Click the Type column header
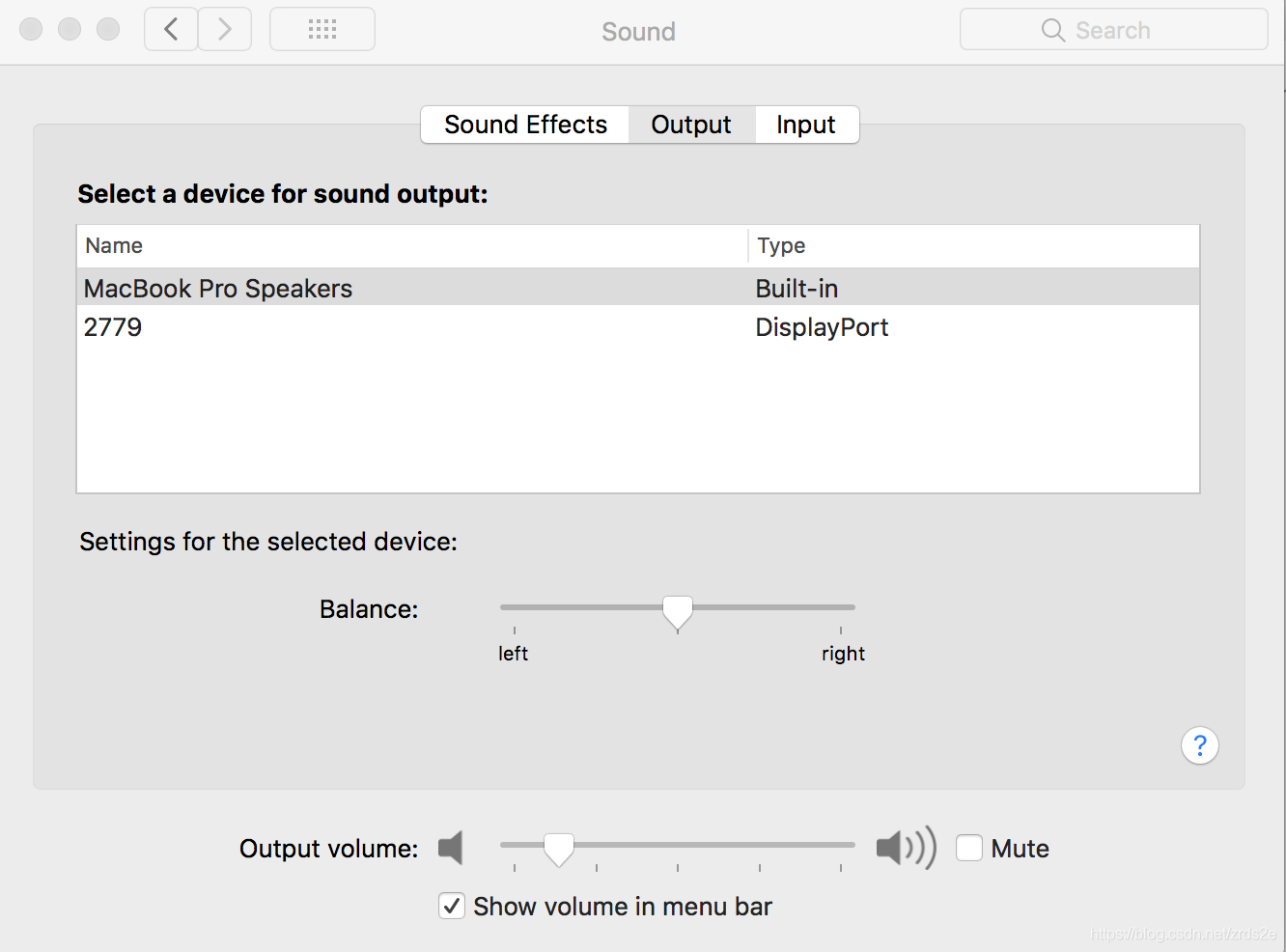Image resolution: width=1286 pixels, height=952 pixels. coord(974,245)
